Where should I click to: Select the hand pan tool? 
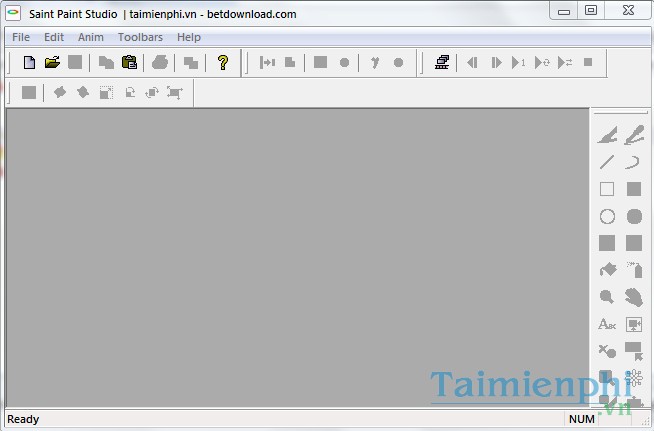click(x=634, y=297)
